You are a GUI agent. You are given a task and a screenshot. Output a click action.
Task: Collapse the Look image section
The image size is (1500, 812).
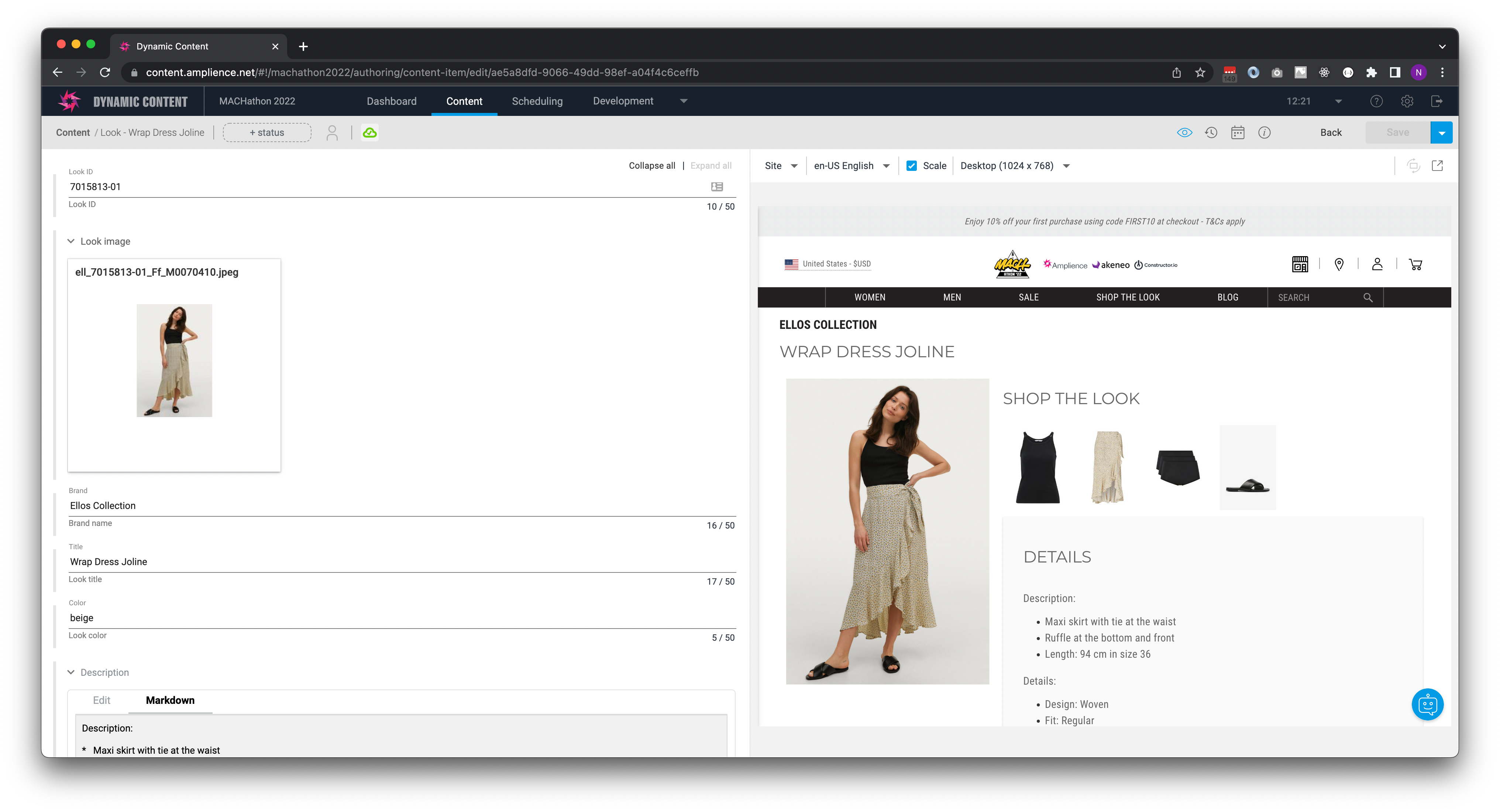(x=70, y=241)
